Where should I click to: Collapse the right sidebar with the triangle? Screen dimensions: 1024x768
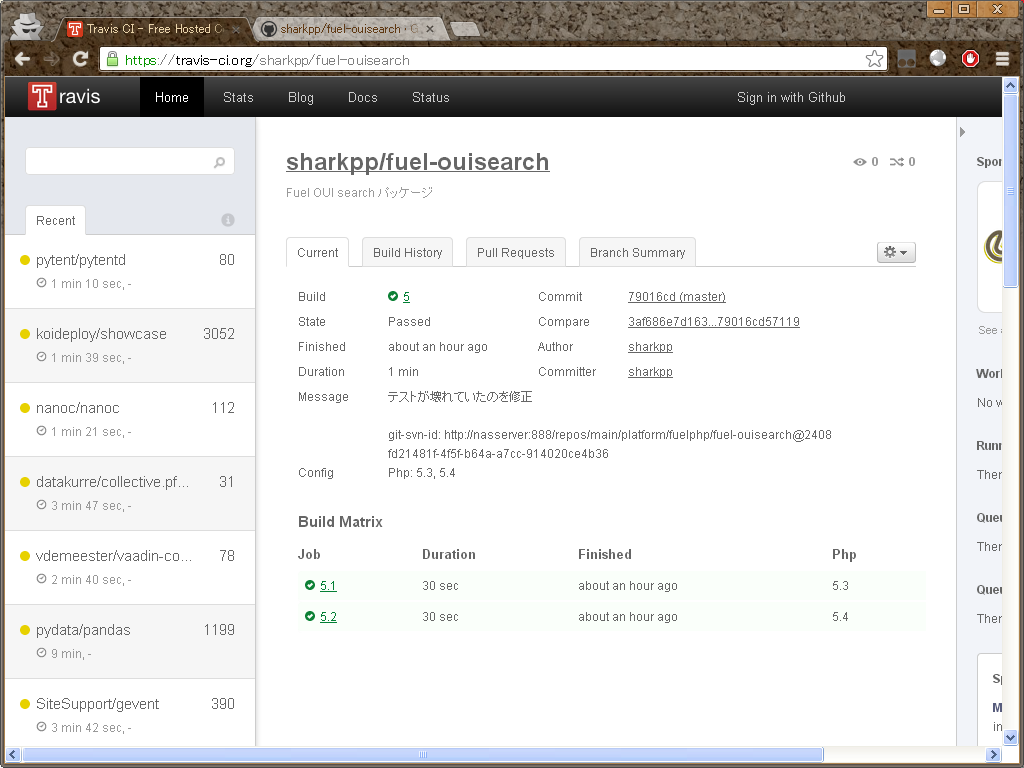point(963,132)
